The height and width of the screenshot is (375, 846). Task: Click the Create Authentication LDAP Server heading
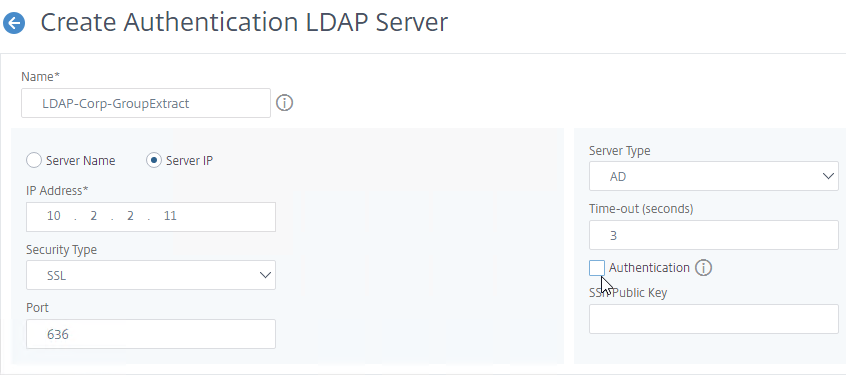(x=244, y=23)
